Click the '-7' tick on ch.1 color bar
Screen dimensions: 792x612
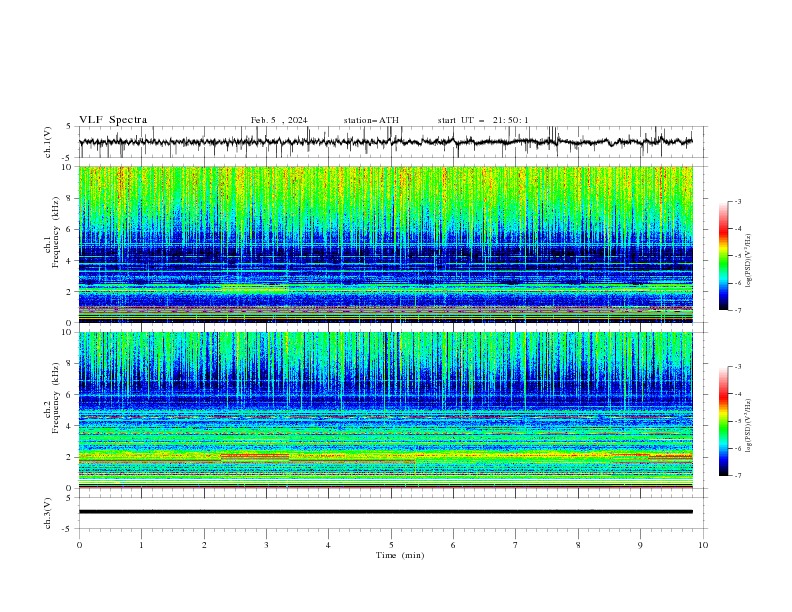coord(738,311)
